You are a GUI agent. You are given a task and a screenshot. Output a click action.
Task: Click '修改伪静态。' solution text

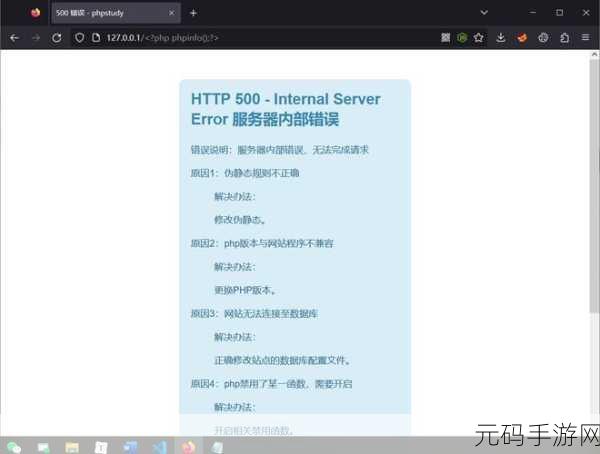pos(240,220)
